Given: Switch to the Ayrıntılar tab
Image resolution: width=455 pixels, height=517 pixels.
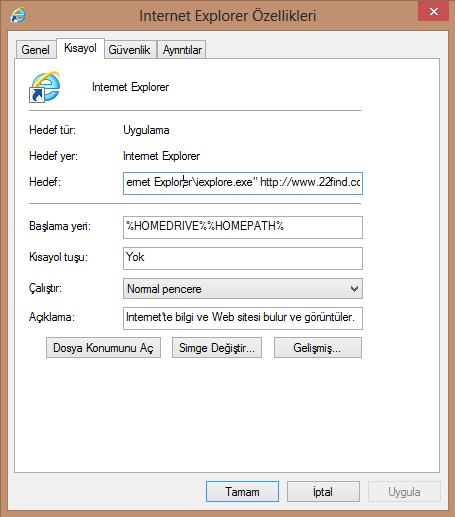Looking at the screenshot, I should (182, 50).
